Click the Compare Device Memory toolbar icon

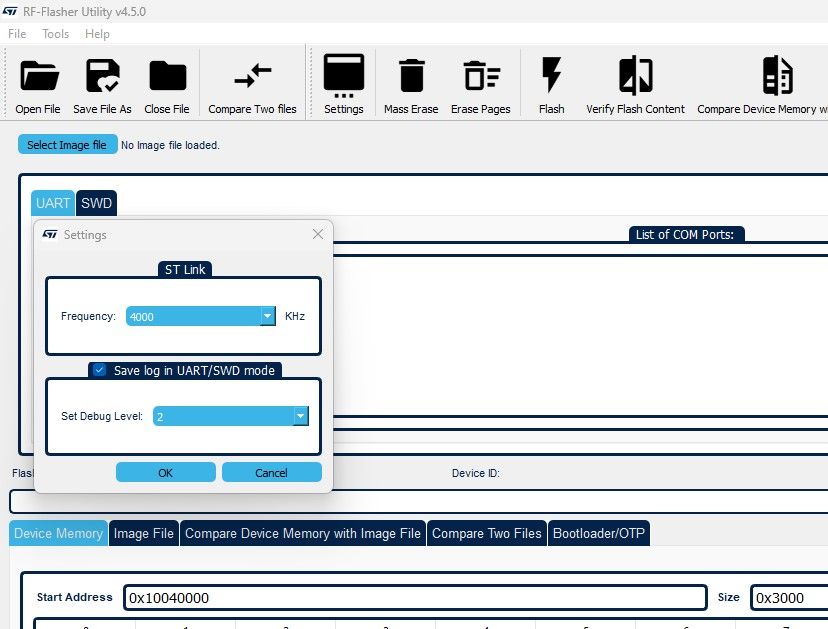click(777, 76)
